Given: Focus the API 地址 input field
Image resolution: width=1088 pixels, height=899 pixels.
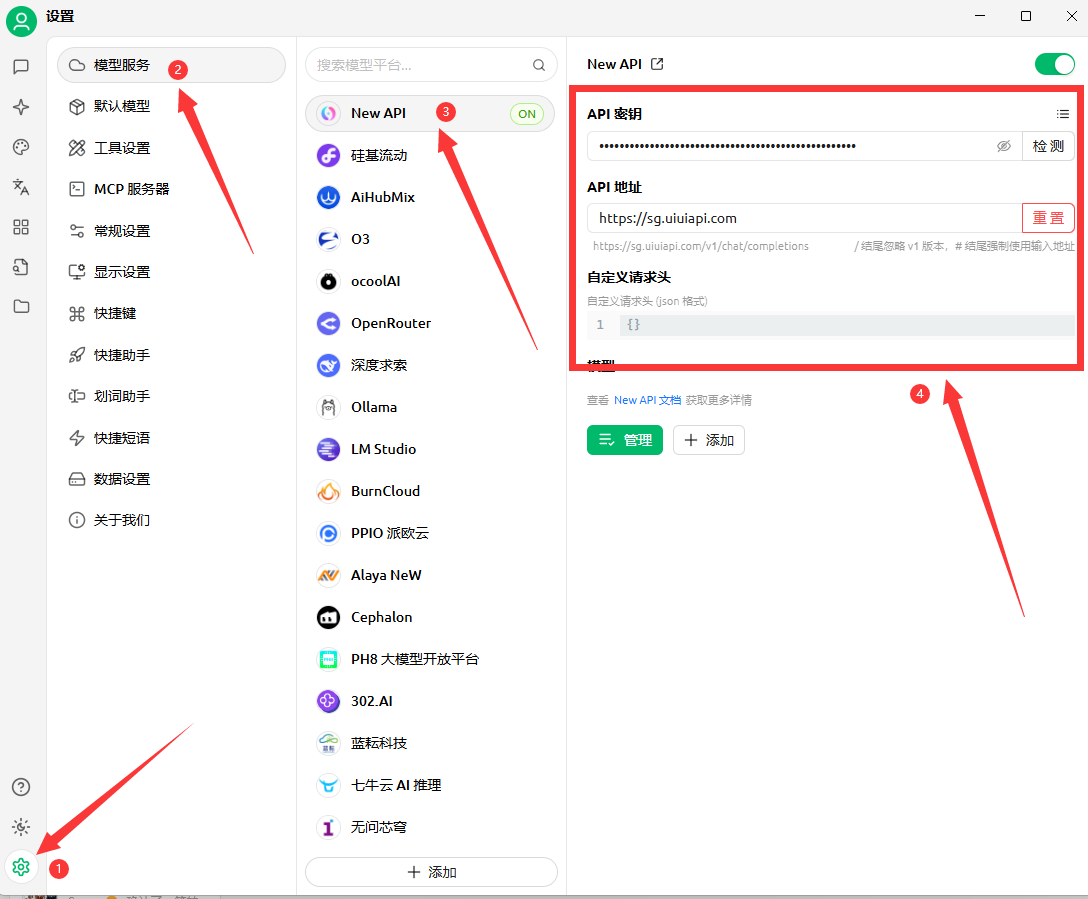Looking at the screenshot, I should (x=805, y=219).
